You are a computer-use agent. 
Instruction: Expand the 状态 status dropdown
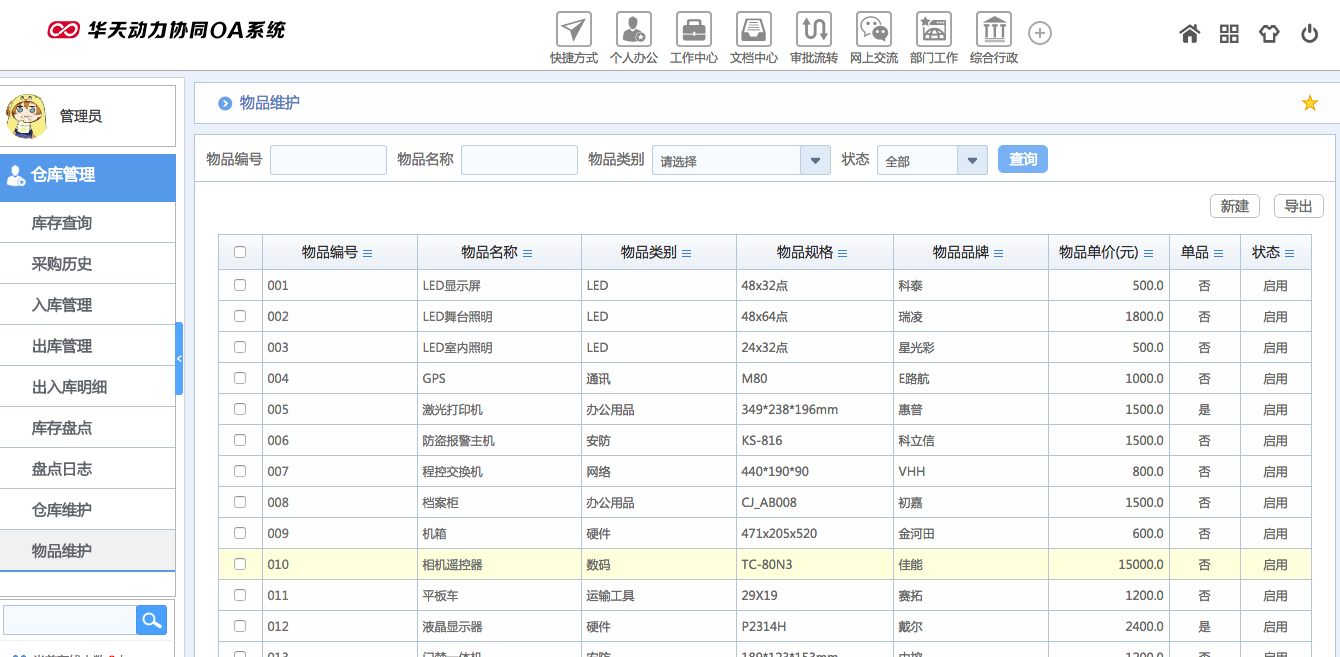click(972, 160)
